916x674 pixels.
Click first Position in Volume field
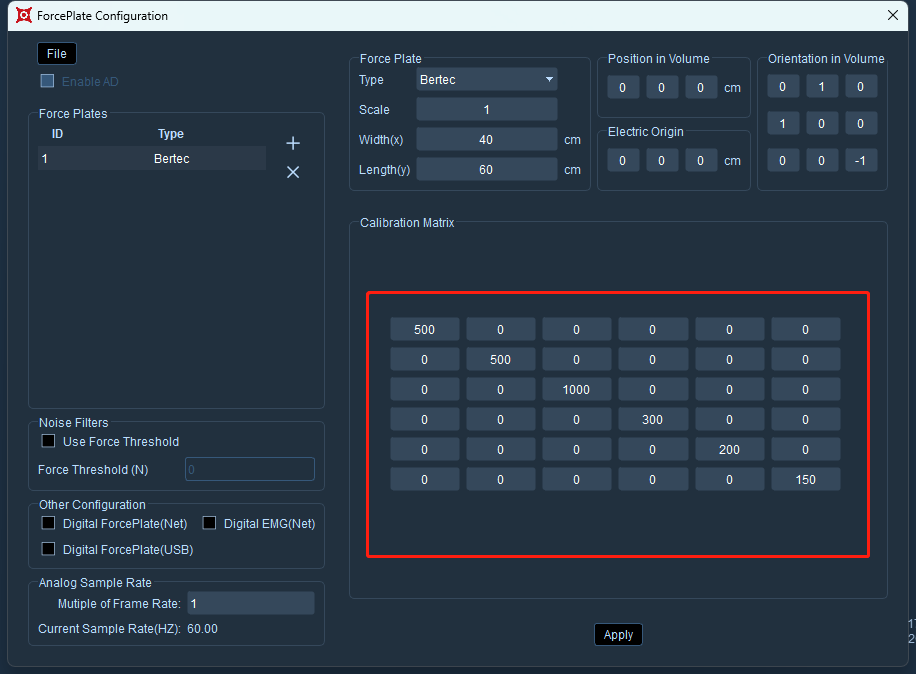click(623, 88)
